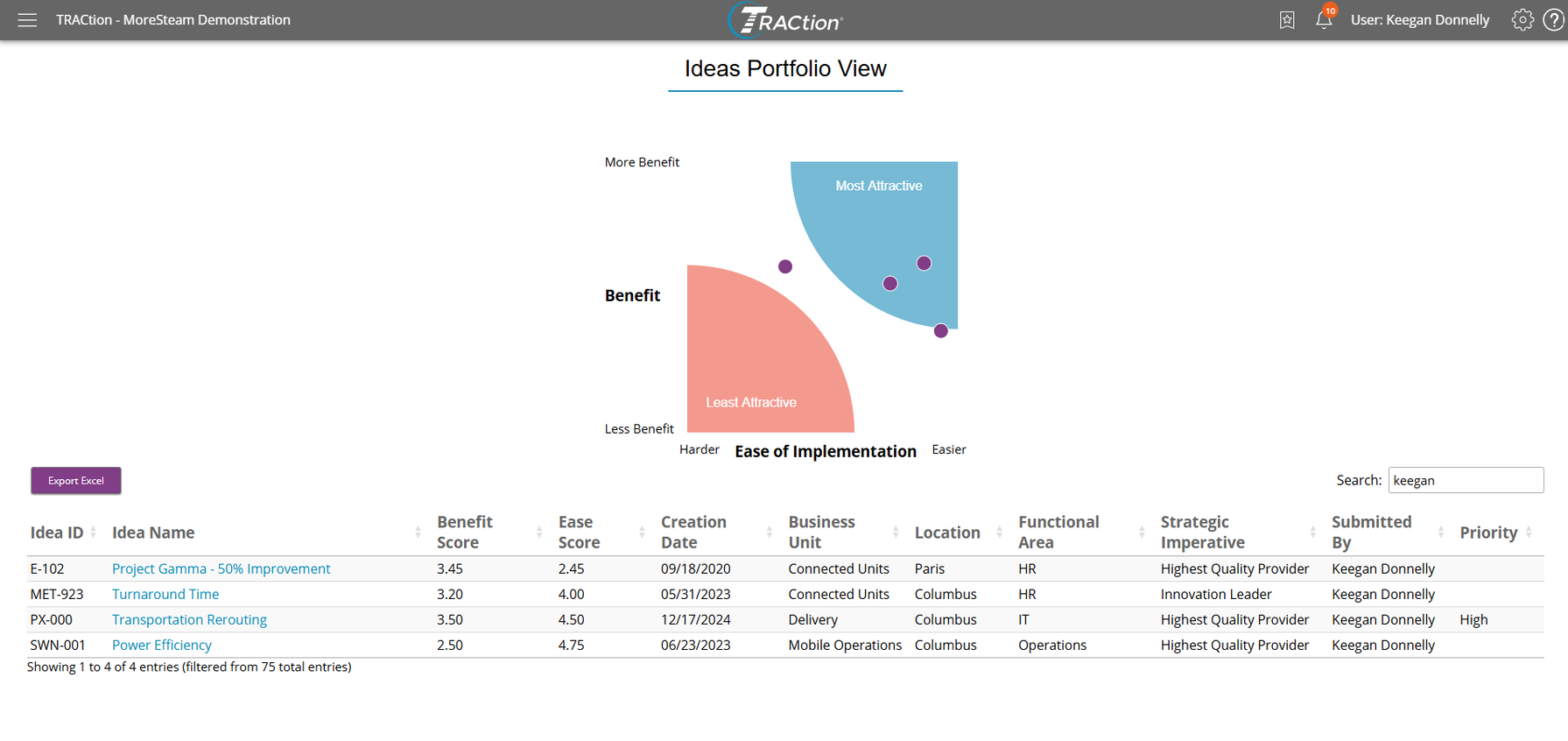
Task: Open the notifications bell
Action: [x=1324, y=20]
